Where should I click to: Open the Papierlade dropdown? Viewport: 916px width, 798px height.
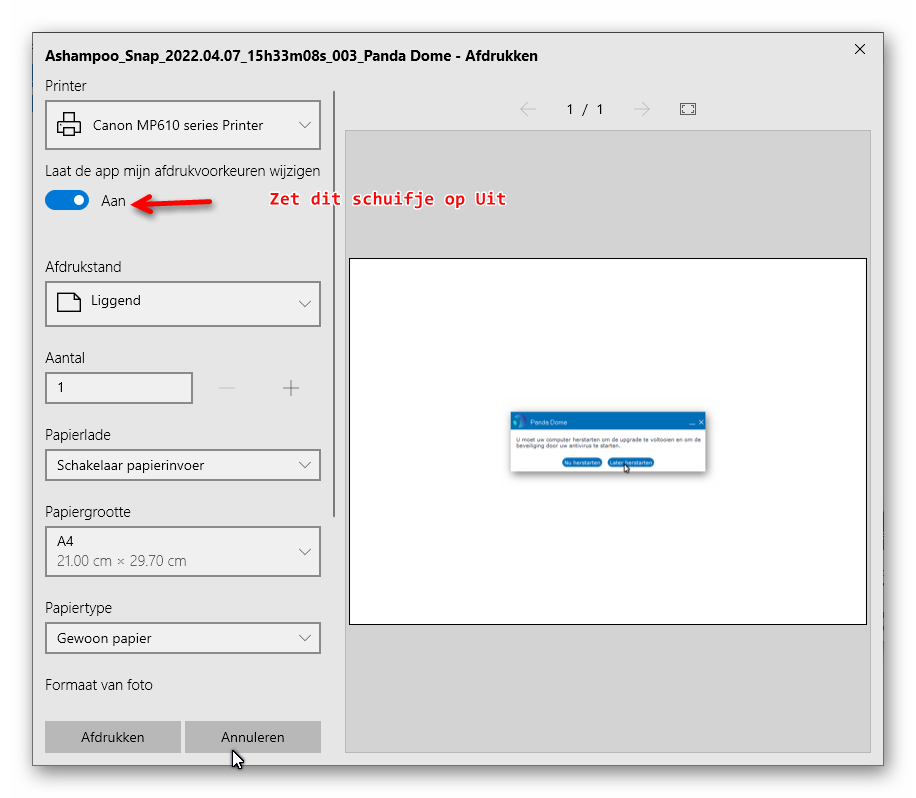183,465
